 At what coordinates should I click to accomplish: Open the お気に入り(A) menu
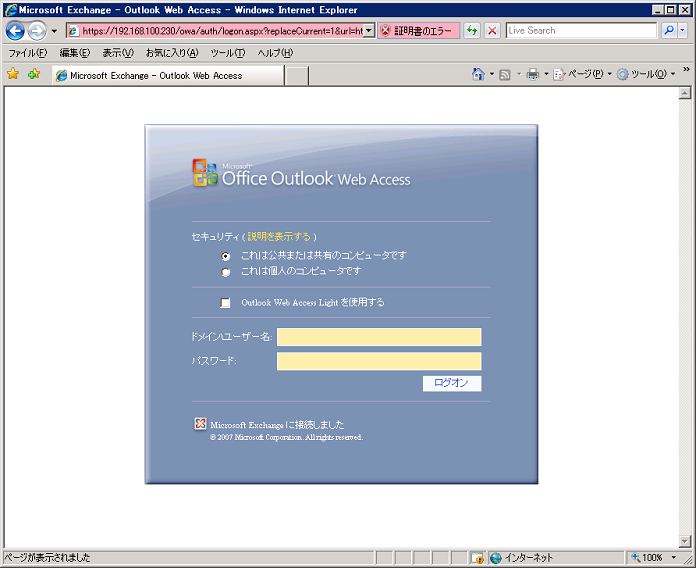point(172,53)
